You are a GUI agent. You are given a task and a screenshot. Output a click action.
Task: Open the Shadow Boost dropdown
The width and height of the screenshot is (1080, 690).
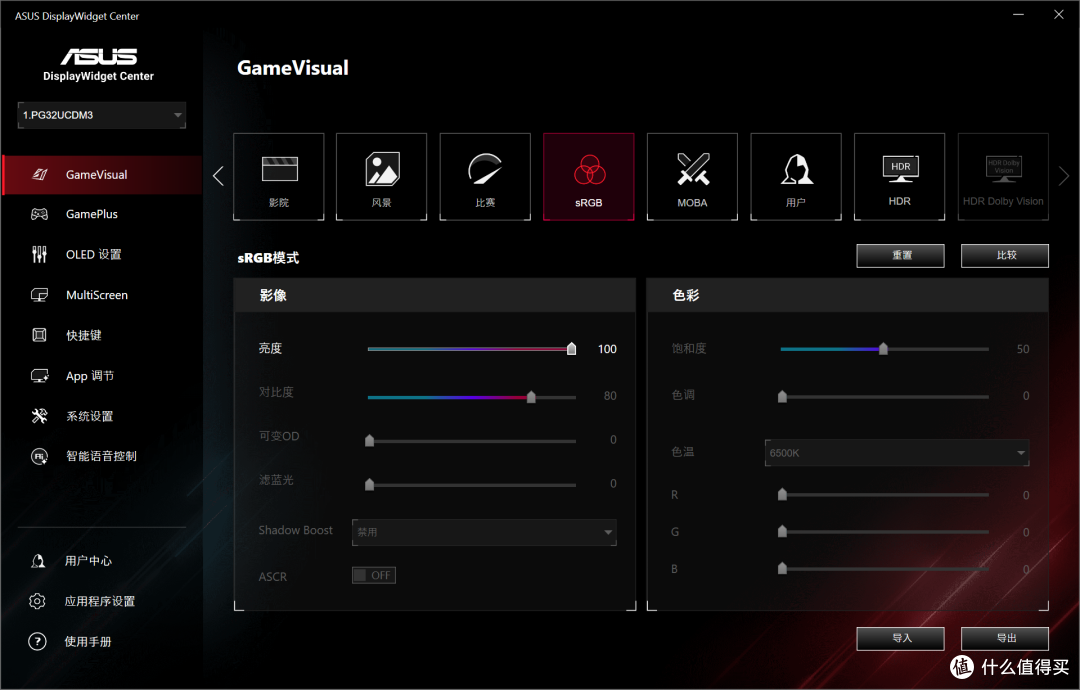pos(484,532)
